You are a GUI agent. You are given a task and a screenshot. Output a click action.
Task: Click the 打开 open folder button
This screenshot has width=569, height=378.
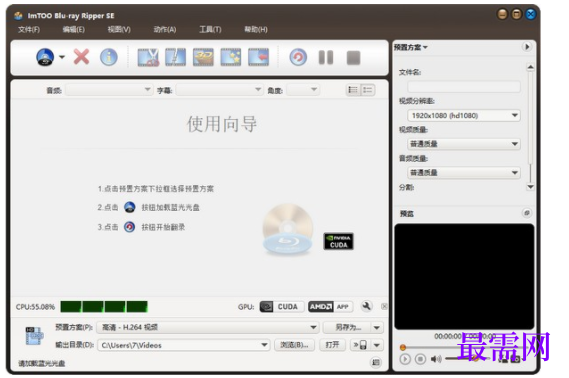tap(332, 345)
